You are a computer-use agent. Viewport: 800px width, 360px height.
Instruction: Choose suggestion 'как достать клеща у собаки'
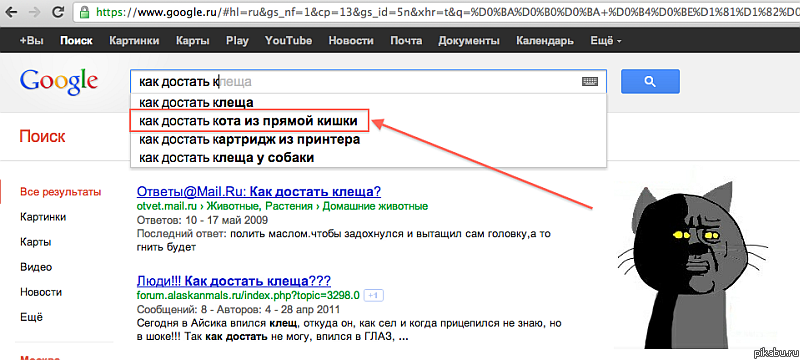368,158
